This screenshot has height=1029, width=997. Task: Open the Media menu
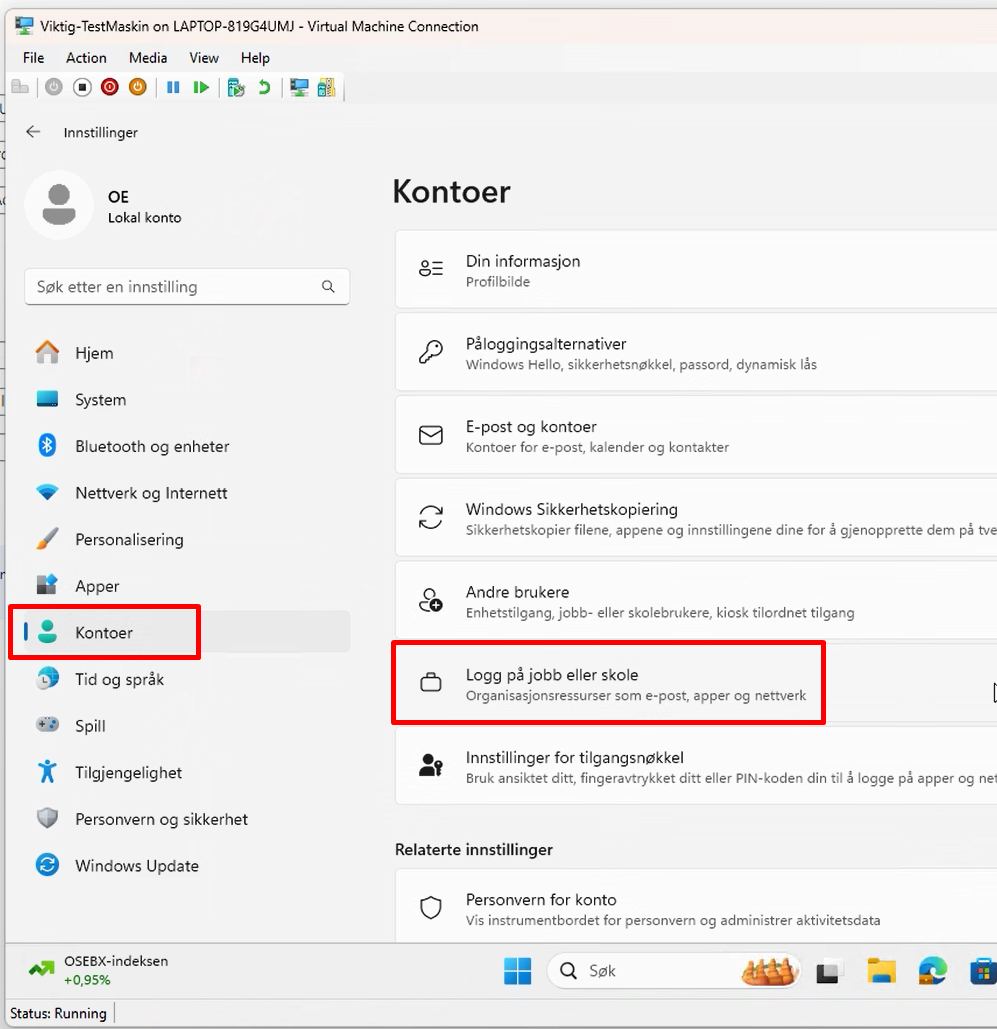[x=148, y=58]
